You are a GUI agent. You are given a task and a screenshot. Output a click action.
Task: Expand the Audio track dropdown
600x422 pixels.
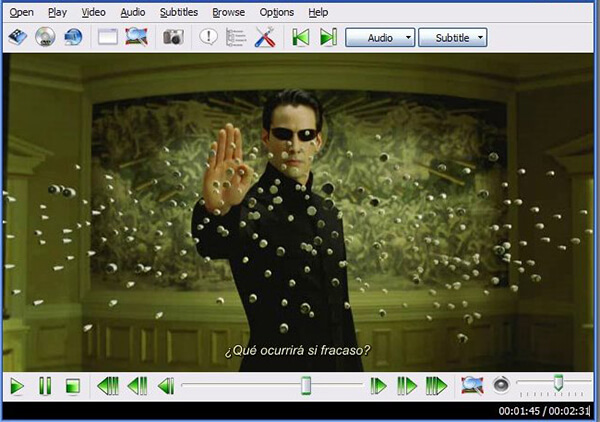point(380,37)
